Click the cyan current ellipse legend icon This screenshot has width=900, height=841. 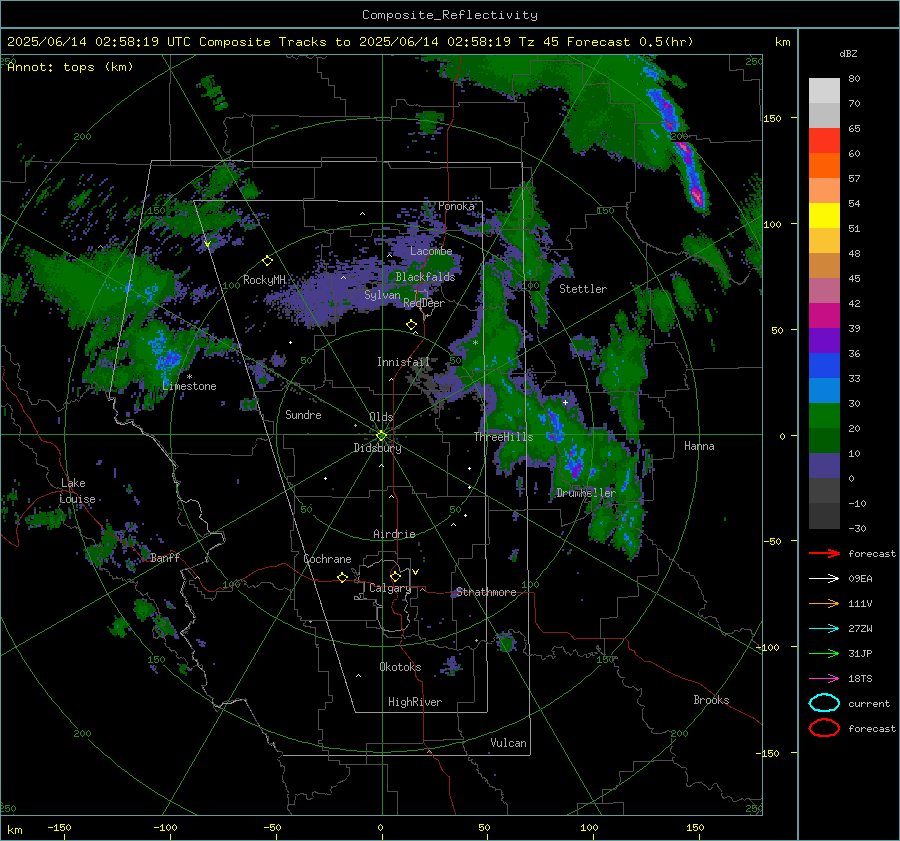824,703
